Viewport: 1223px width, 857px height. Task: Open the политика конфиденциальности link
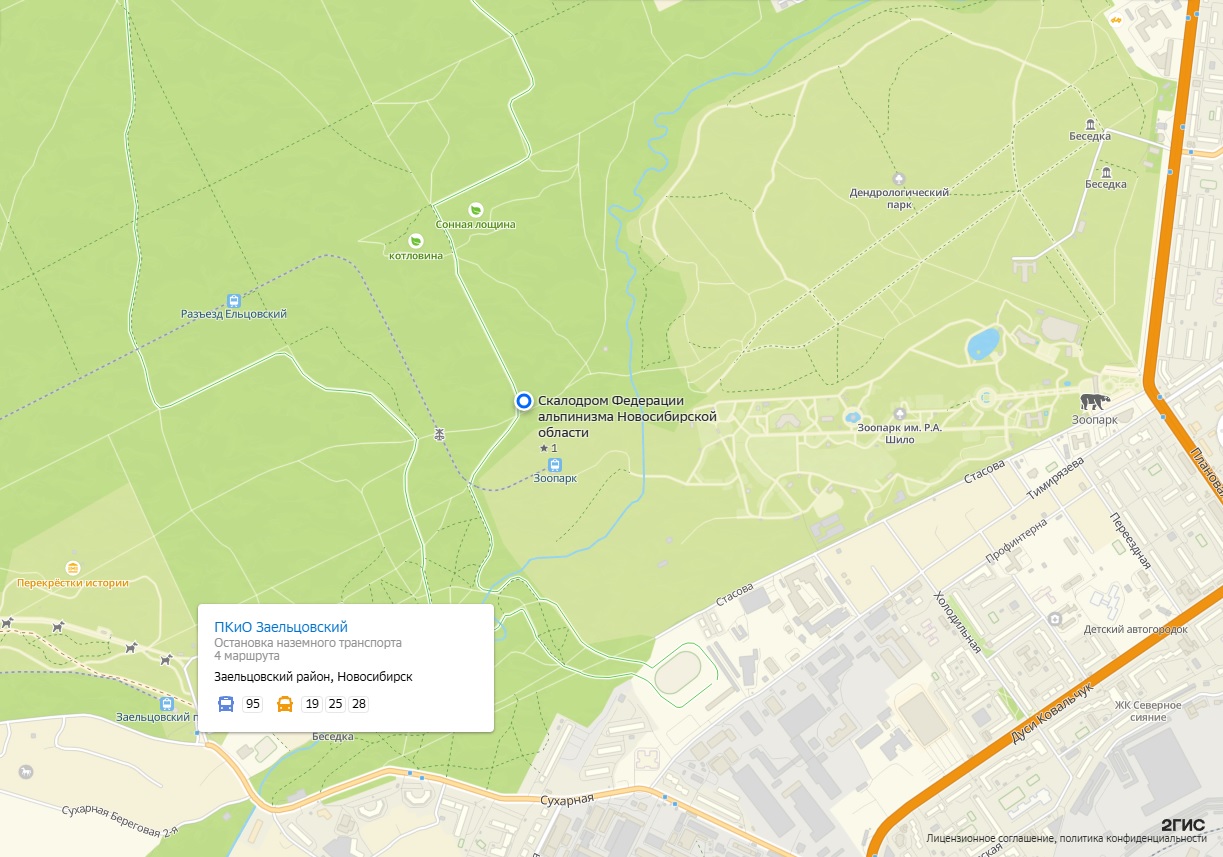click(1132, 839)
